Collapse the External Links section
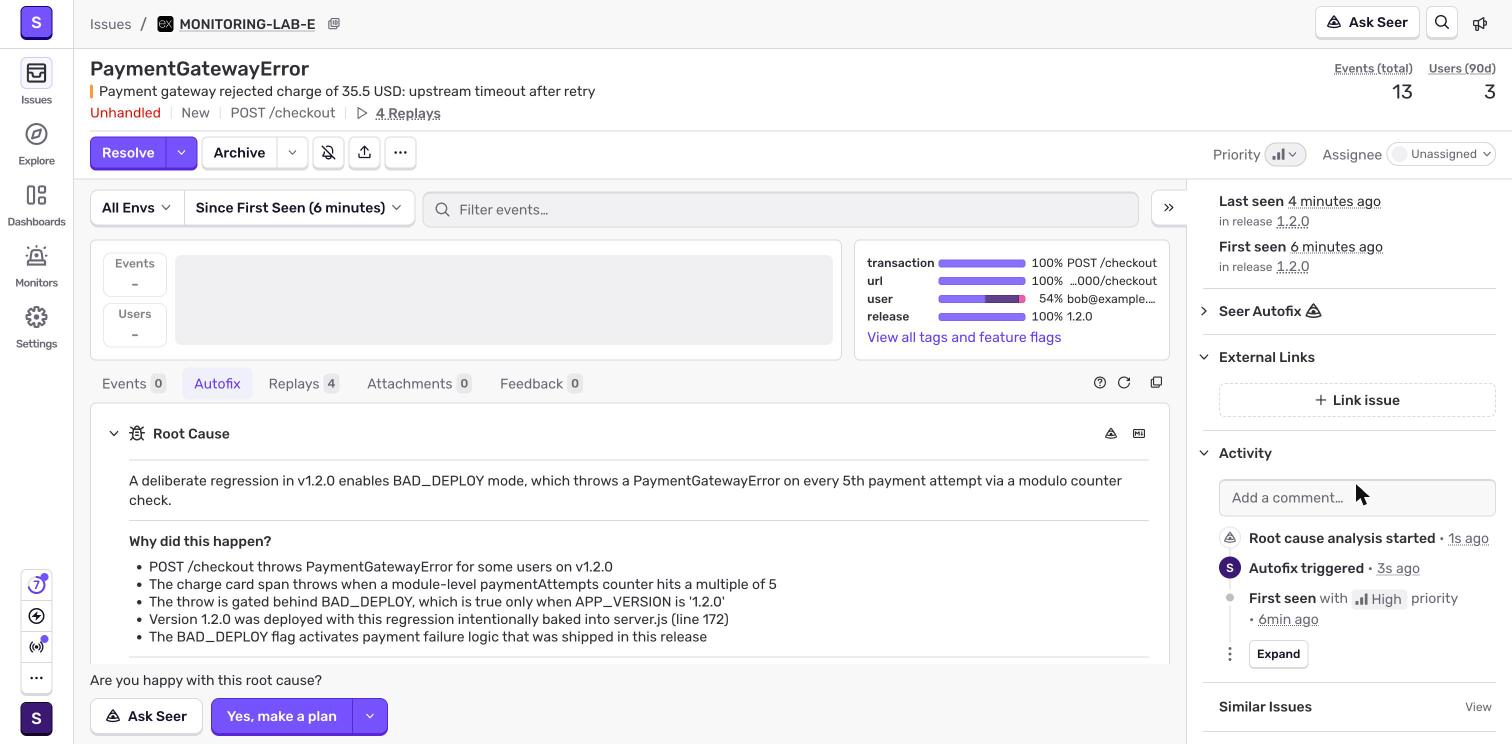The image size is (1512, 744). pyautogui.click(x=1204, y=358)
